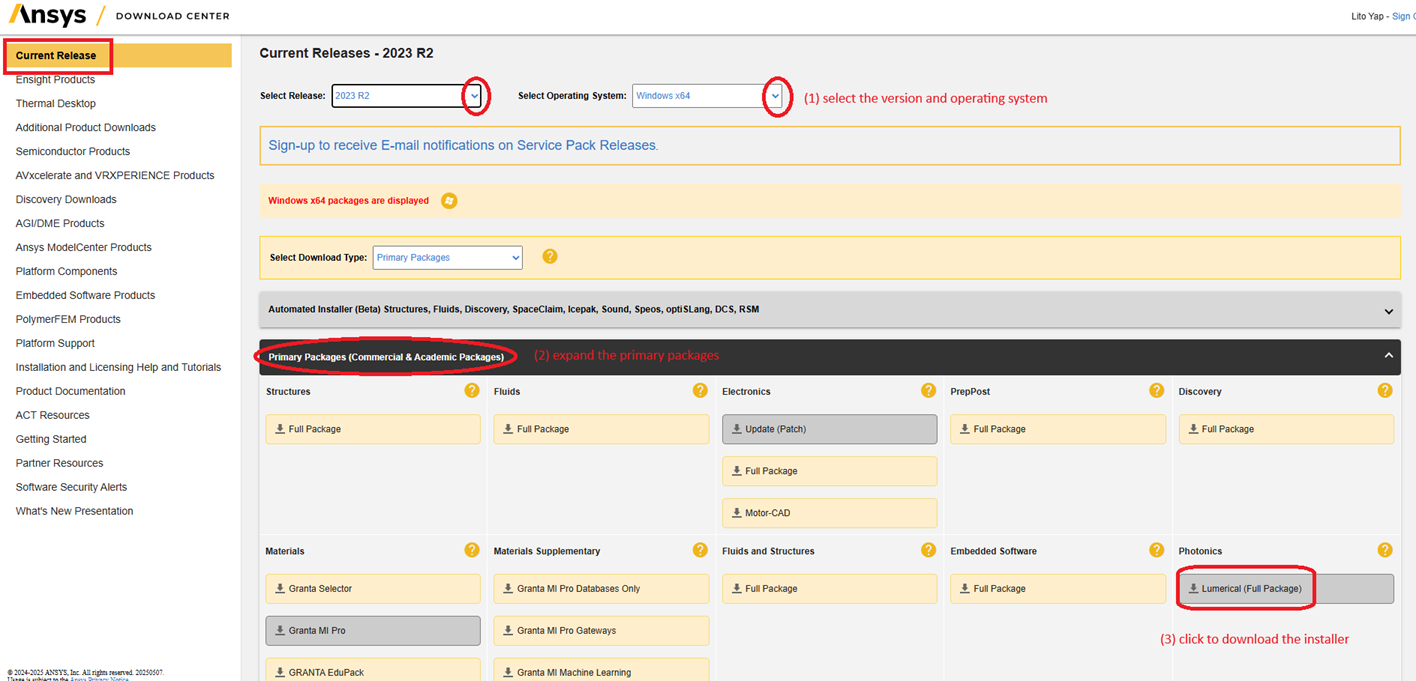Download the Discovery Full Package
This screenshot has height=681, width=1416.
pyautogui.click(x=1286, y=429)
